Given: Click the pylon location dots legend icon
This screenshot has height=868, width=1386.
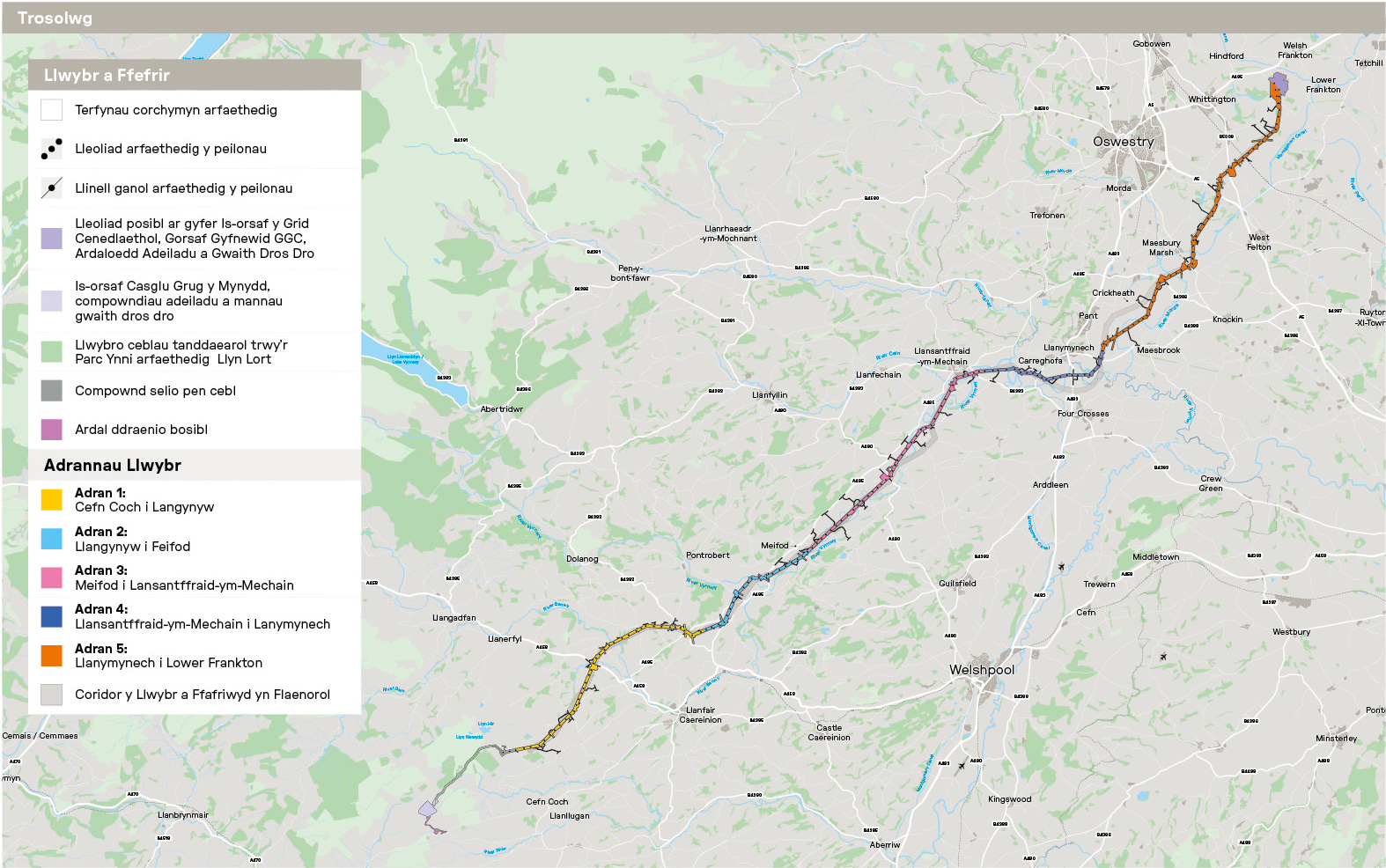Looking at the screenshot, I should pos(52,149).
